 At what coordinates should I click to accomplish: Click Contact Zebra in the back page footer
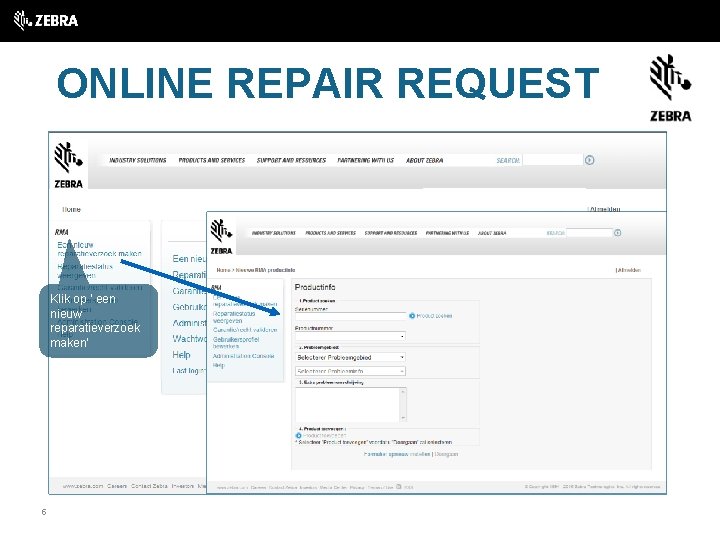click(x=149, y=486)
